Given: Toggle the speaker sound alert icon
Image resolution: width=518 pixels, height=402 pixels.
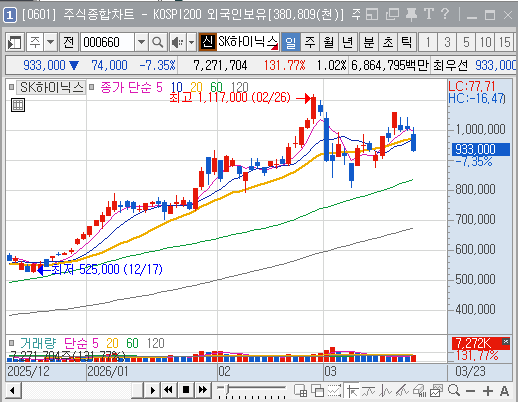Looking at the screenshot, I should (x=178, y=42).
